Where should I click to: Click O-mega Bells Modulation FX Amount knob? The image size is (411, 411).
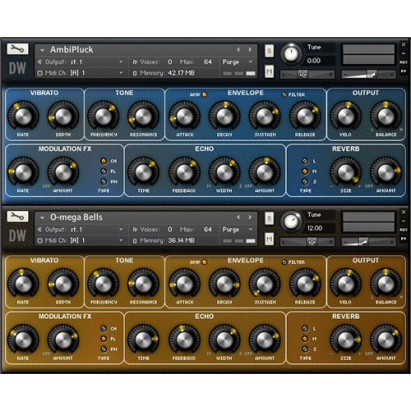[63, 340]
